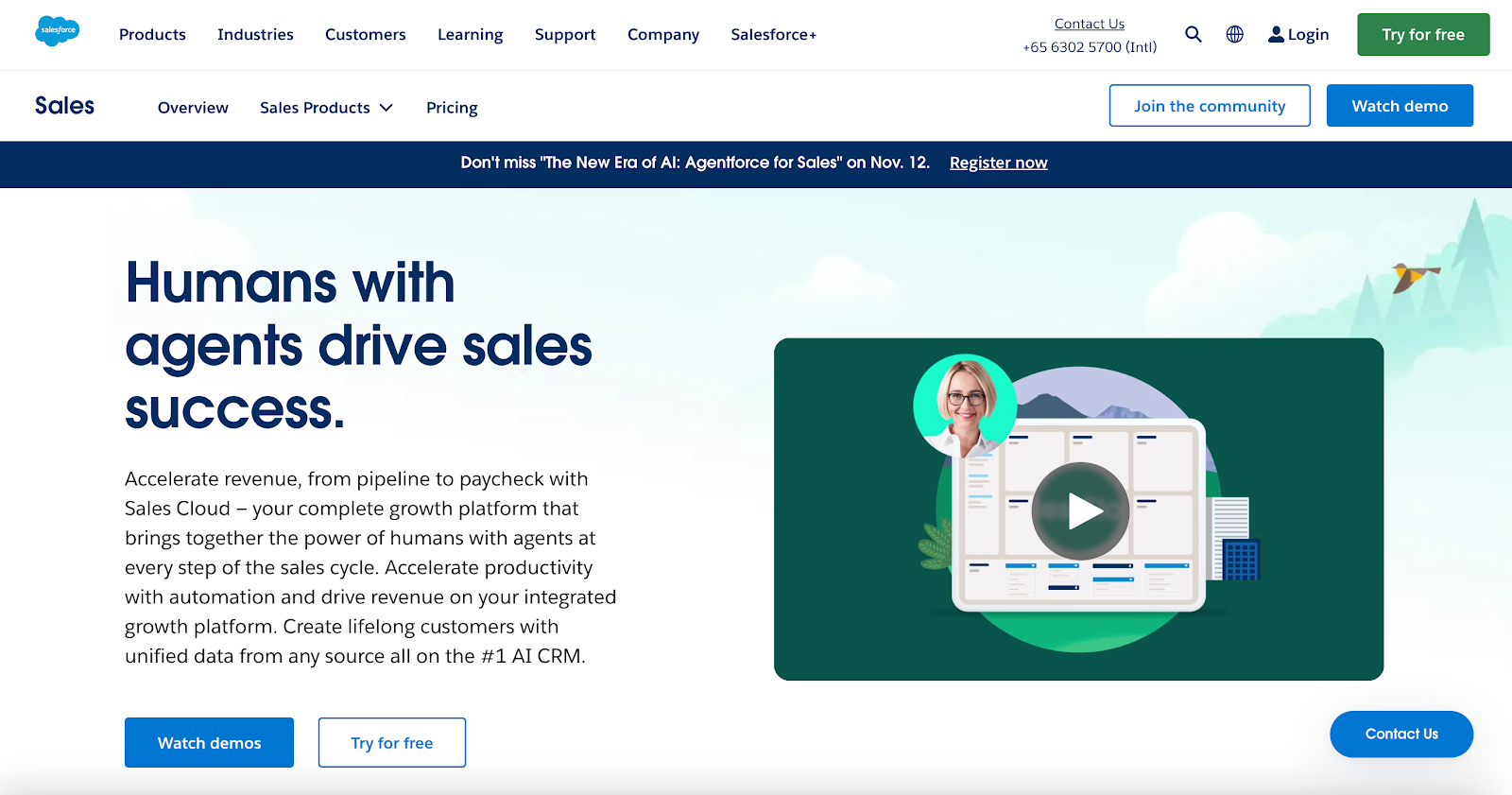
Task: Click the headline "Humans with agents drive sales success."
Action: pos(358,345)
